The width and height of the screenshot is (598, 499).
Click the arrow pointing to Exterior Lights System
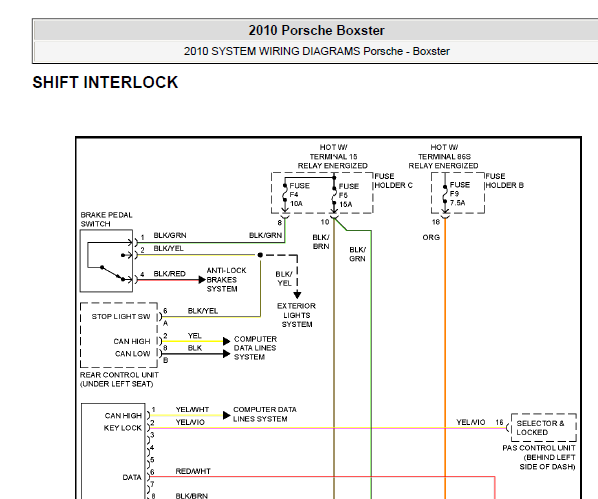297,295
